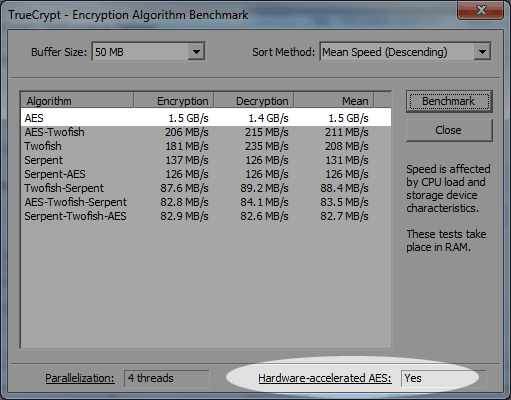
Task: Select the Twofish-Serpent algorithm row
Action: [206, 188]
